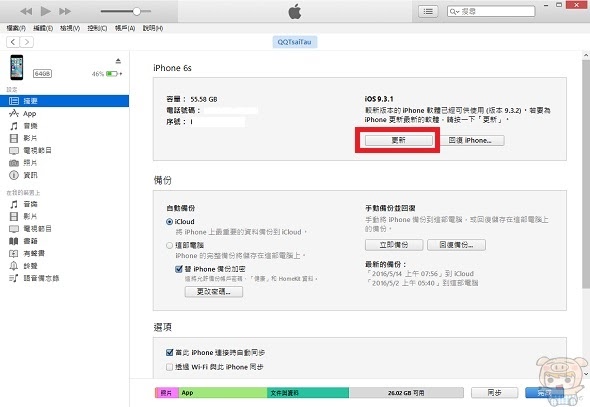Open the 控制(C) menu
The image size is (590, 407).
pyautogui.click(x=97, y=28)
